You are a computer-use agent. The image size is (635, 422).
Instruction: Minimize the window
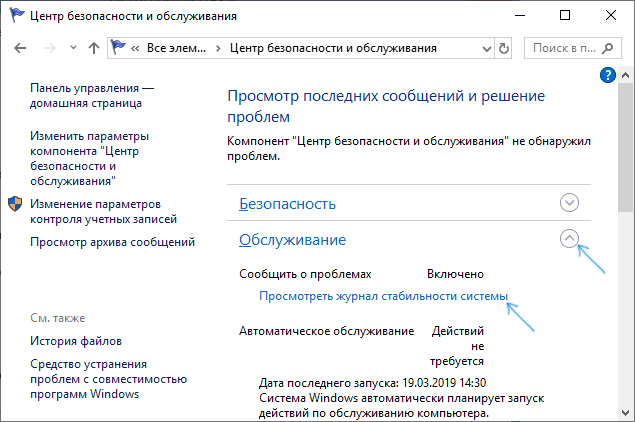pyautogui.click(x=520, y=15)
